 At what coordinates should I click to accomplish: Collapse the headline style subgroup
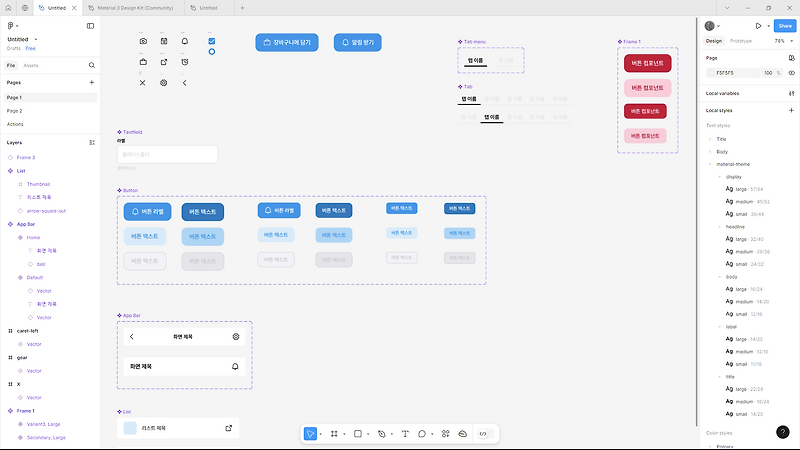click(x=720, y=227)
